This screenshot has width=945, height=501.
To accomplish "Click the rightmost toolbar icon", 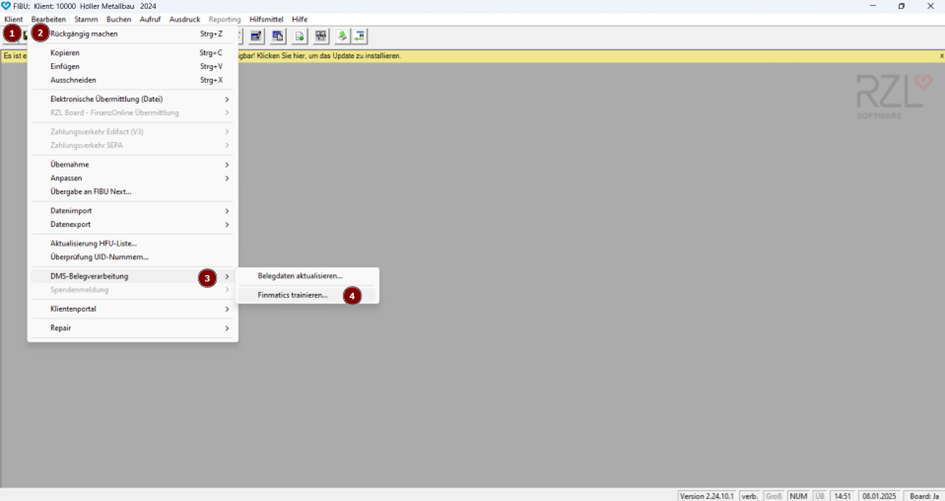I will pos(360,36).
